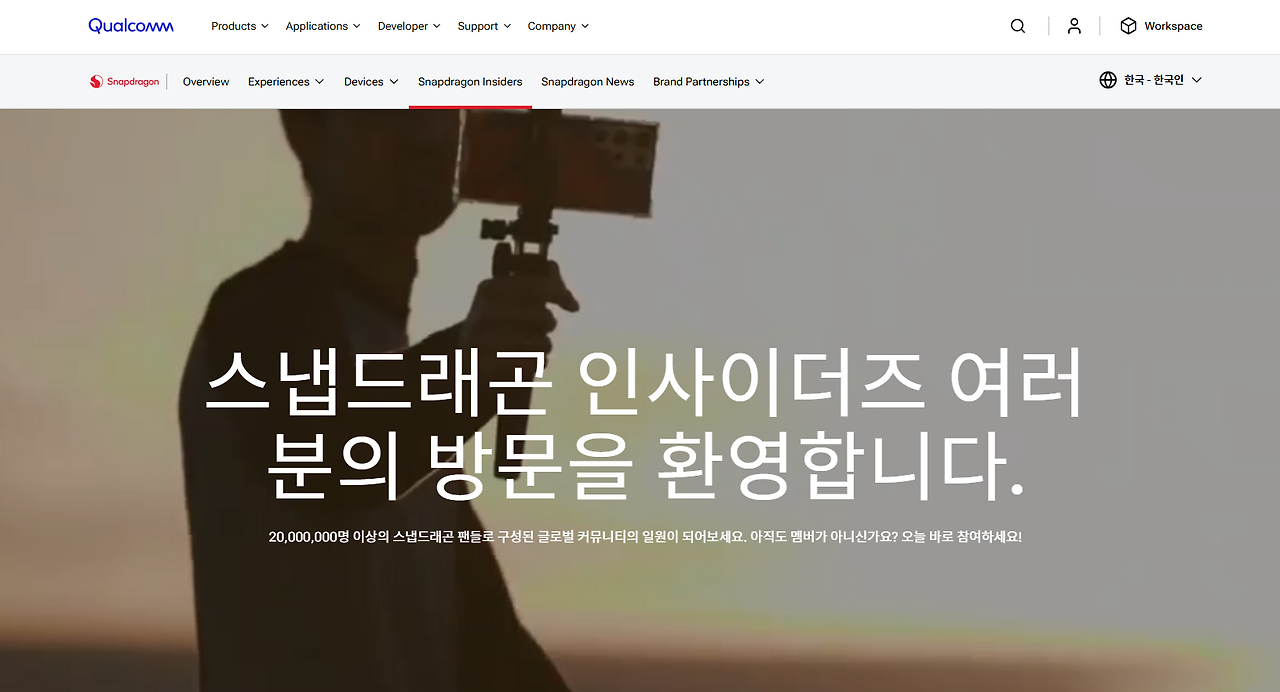Expand the Company menu

(x=558, y=26)
